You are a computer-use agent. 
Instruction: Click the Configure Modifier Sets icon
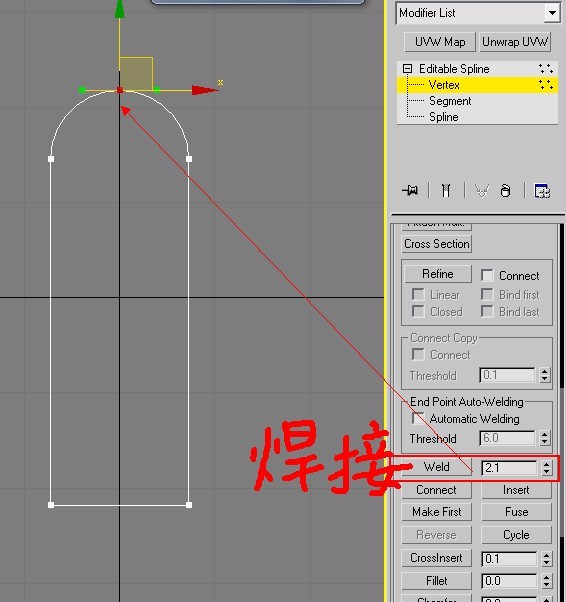[542, 190]
